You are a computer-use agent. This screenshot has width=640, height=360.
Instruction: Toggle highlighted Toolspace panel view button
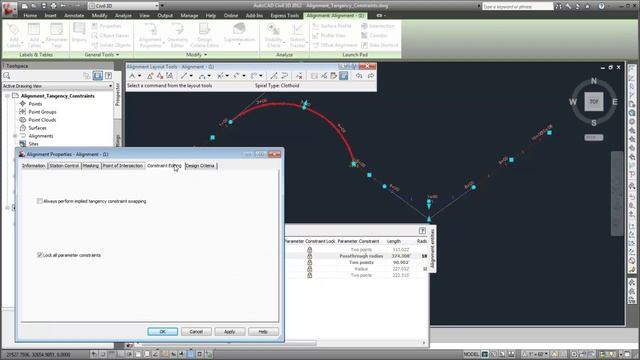(98, 76)
